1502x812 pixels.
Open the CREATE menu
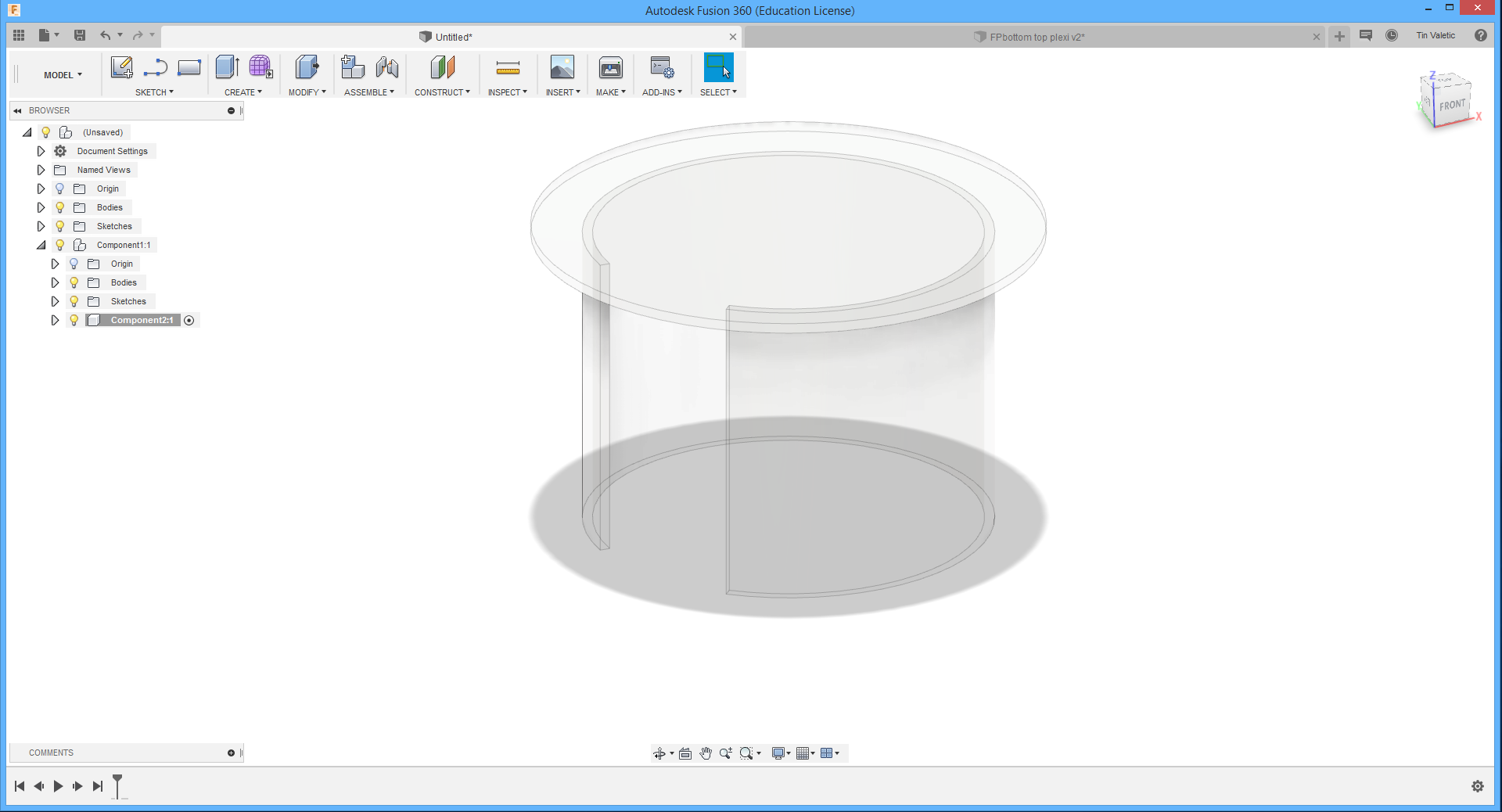[x=243, y=92]
